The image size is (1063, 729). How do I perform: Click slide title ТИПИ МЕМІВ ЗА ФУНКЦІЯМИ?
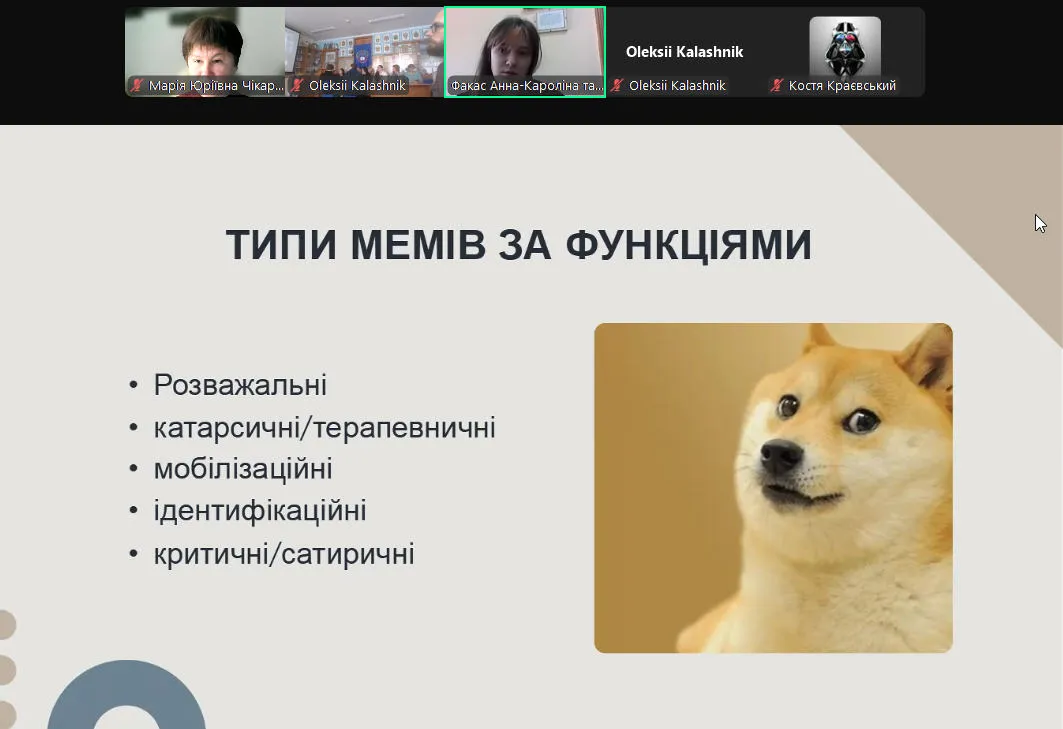point(519,245)
